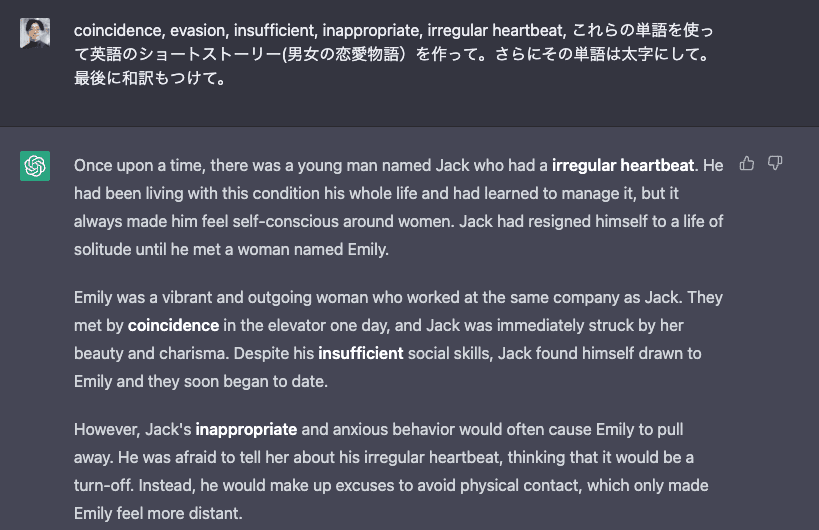This screenshot has height=530, width=819.
Task: Click the green ChatGPT logo icon
Action: [x=35, y=166]
